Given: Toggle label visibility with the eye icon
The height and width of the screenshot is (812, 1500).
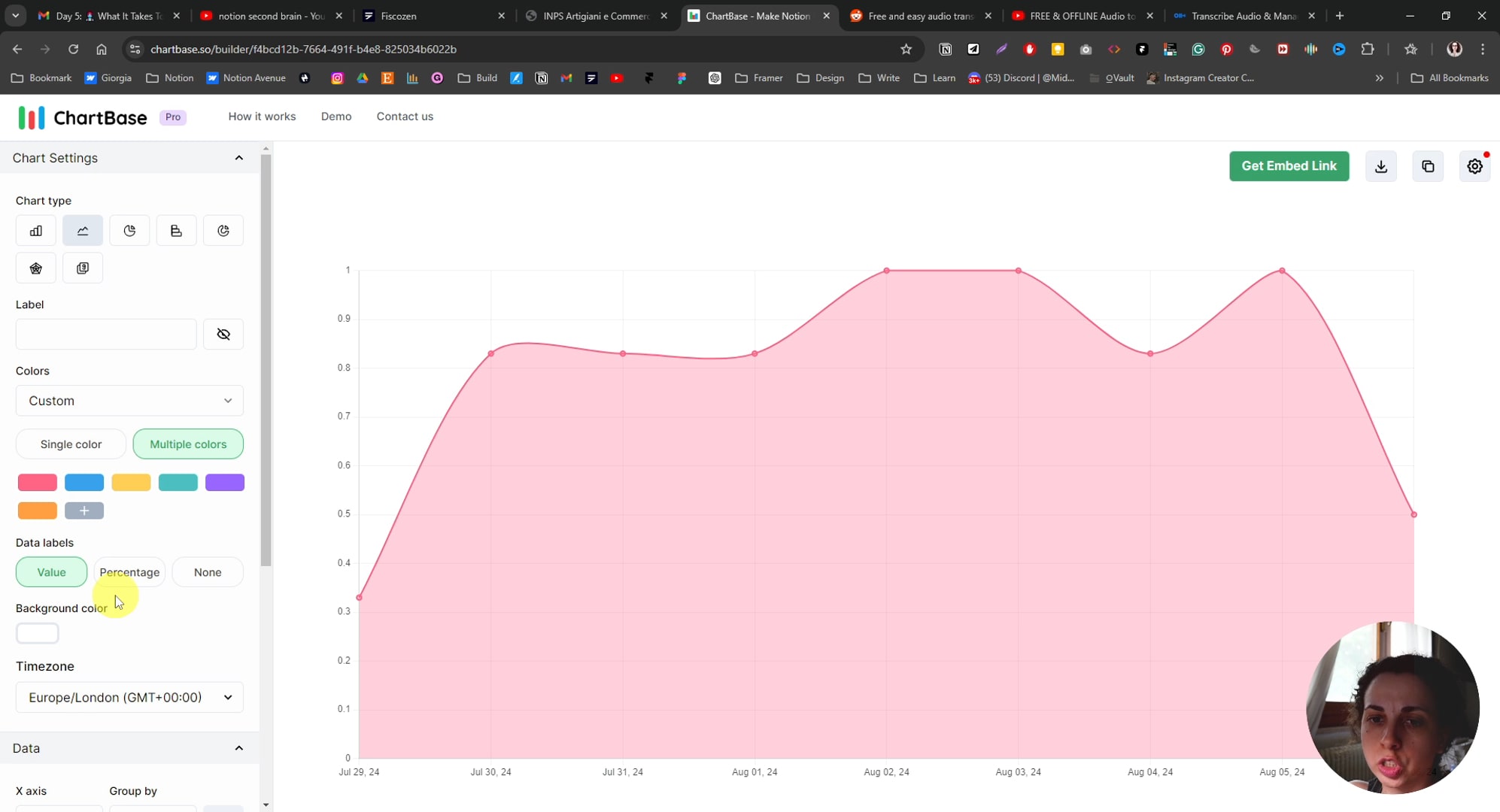Looking at the screenshot, I should pyautogui.click(x=223, y=334).
